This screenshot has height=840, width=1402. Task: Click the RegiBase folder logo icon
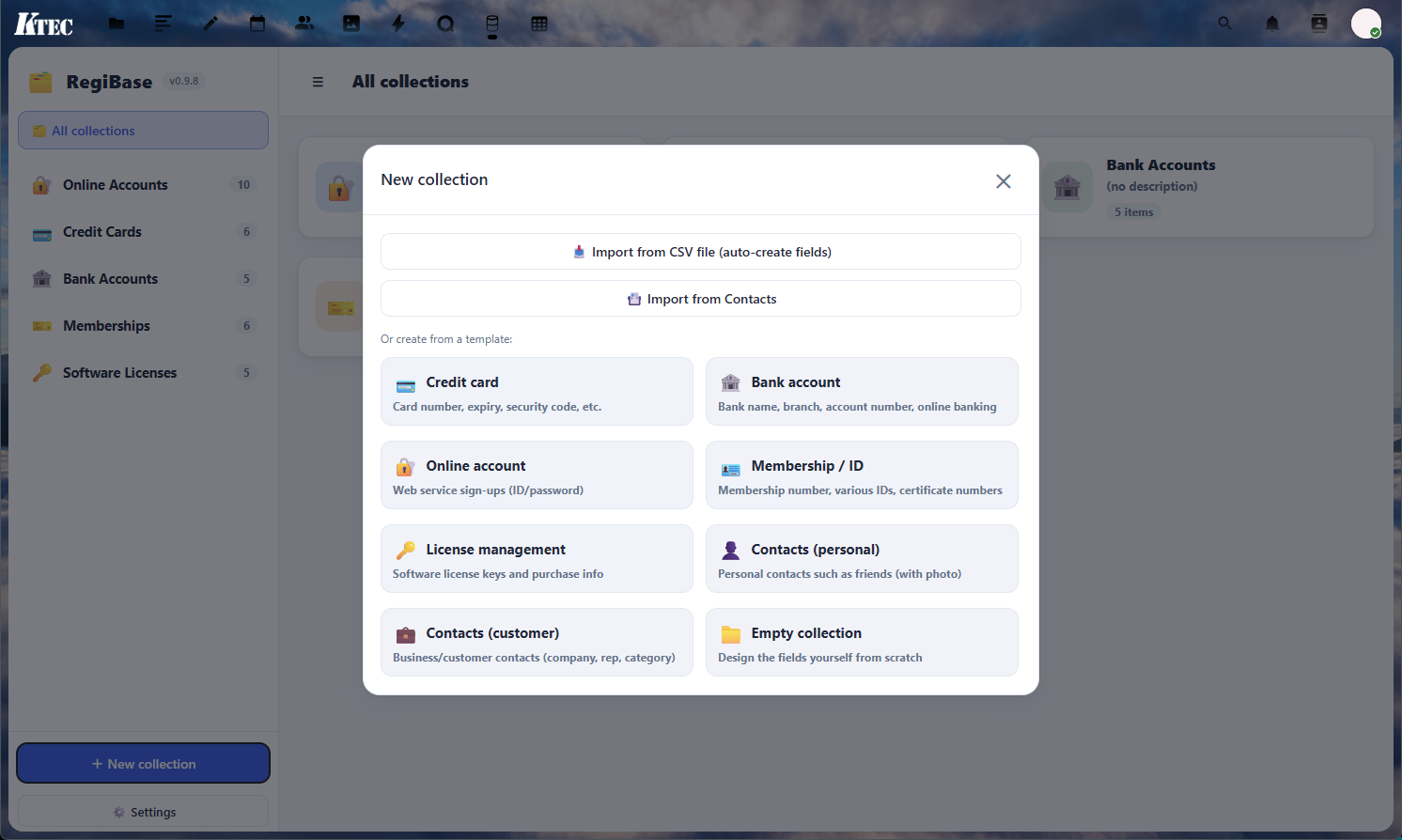40,82
